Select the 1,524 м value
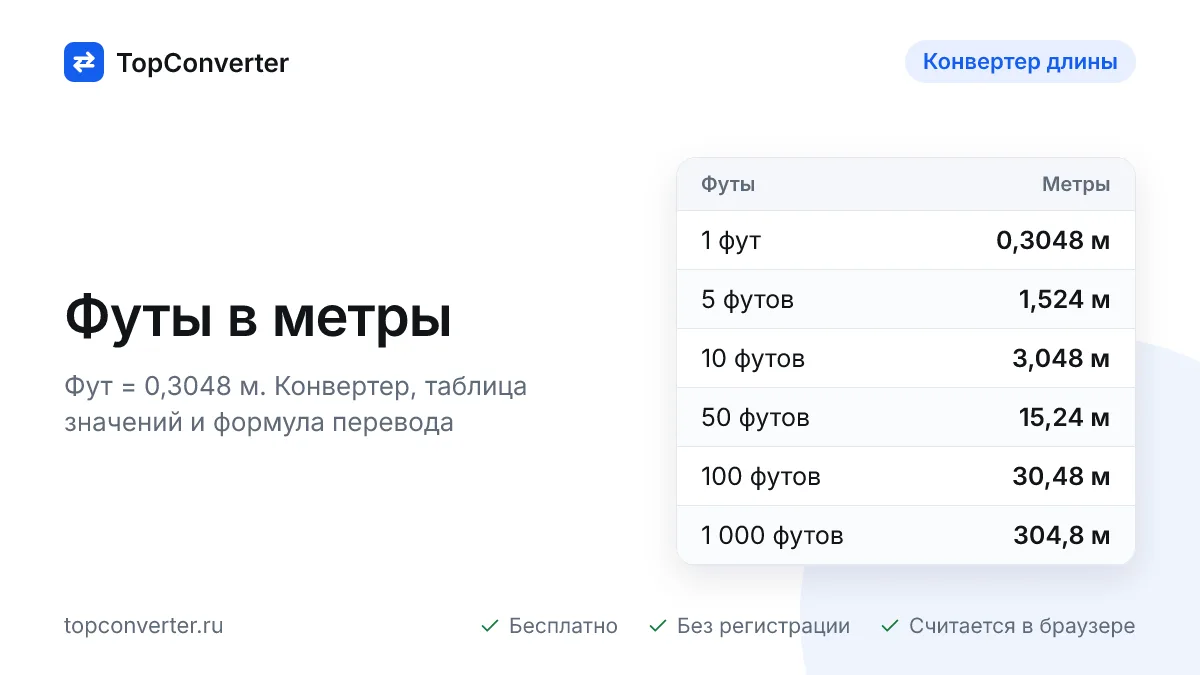1200x675 pixels. 1064,299
